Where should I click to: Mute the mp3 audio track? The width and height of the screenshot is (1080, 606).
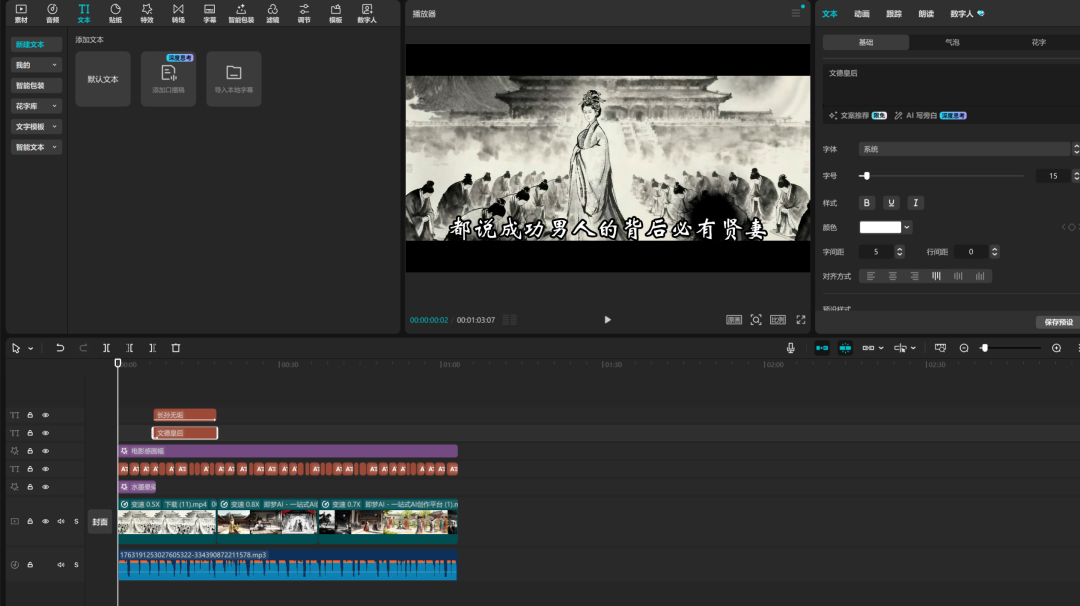[x=61, y=565]
